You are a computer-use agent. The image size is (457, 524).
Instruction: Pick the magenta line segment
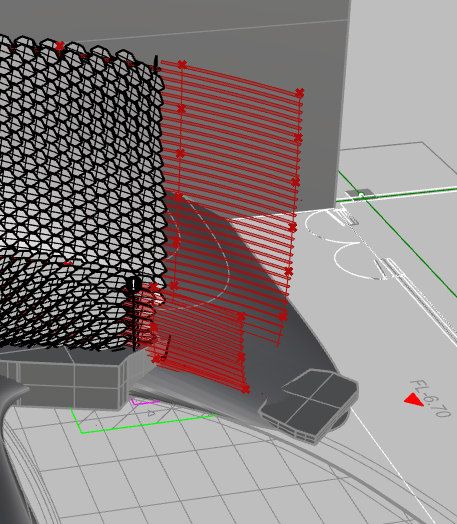144,402
